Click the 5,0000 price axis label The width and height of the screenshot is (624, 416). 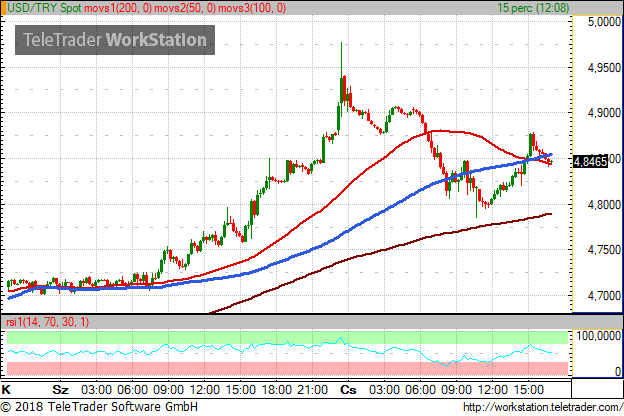pyautogui.click(x=604, y=22)
